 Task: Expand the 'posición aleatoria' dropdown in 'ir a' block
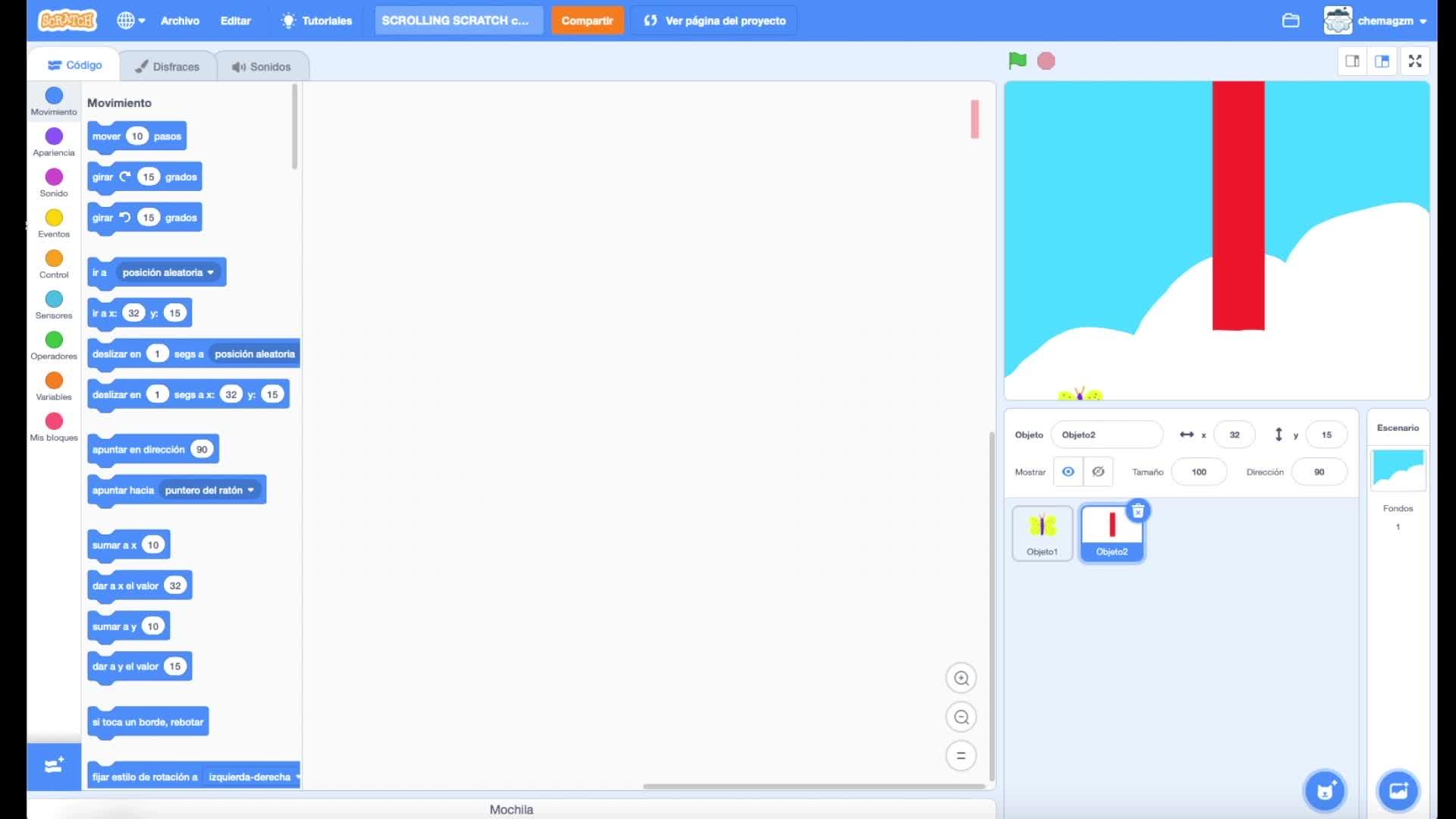tap(210, 272)
